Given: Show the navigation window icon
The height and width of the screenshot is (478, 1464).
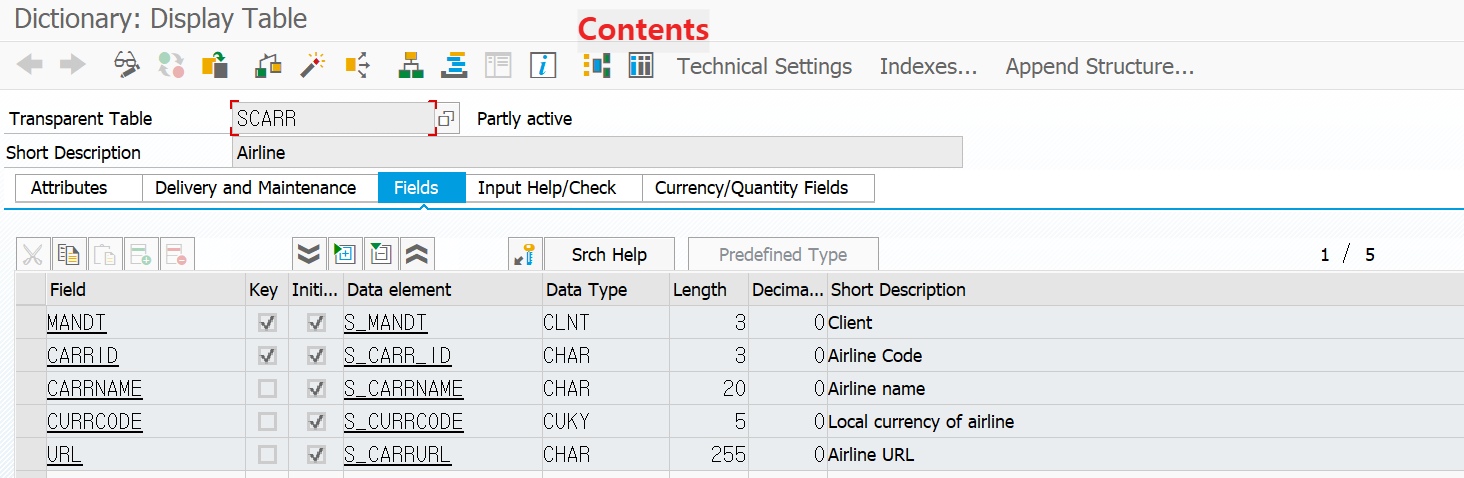Looking at the screenshot, I should pos(455,66).
